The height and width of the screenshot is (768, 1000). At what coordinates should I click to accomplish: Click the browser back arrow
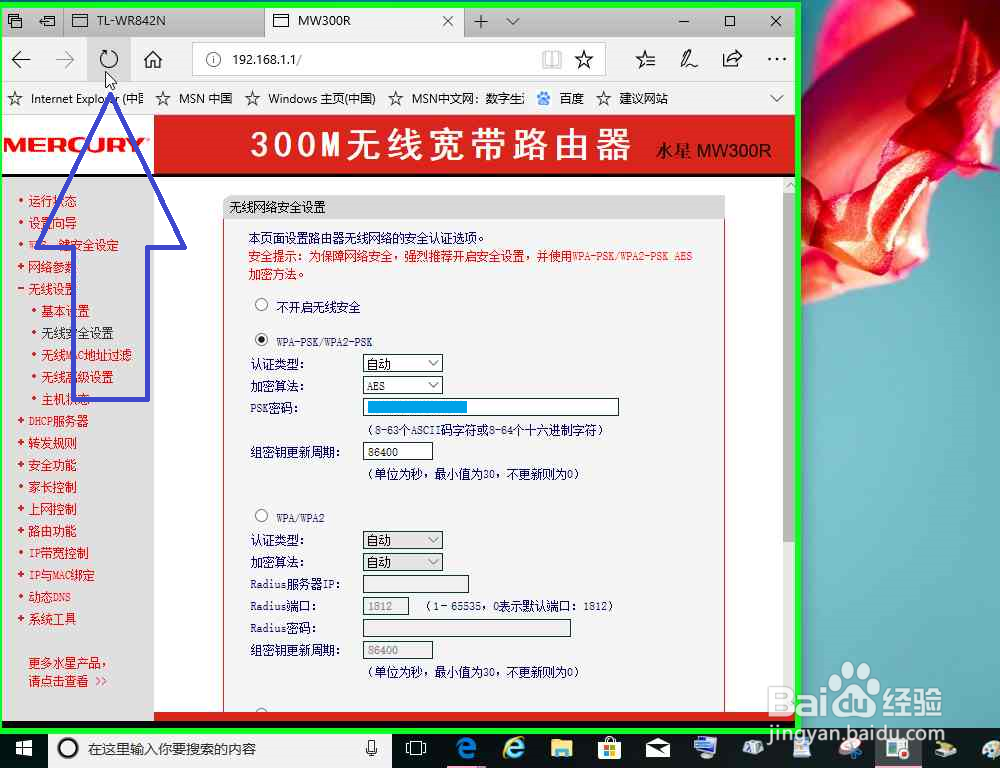(x=21, y=60)
